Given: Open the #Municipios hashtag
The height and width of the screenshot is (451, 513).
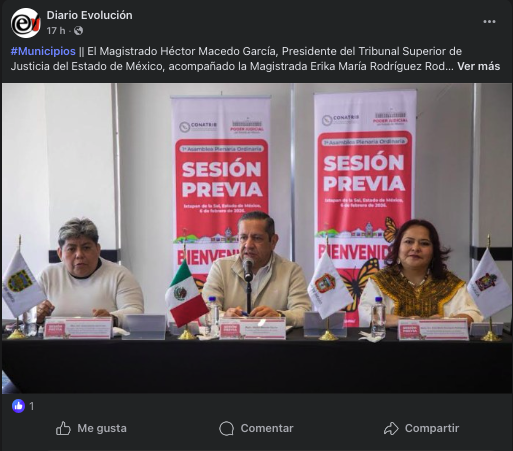Looking at the screenshot, I should 43,51.
